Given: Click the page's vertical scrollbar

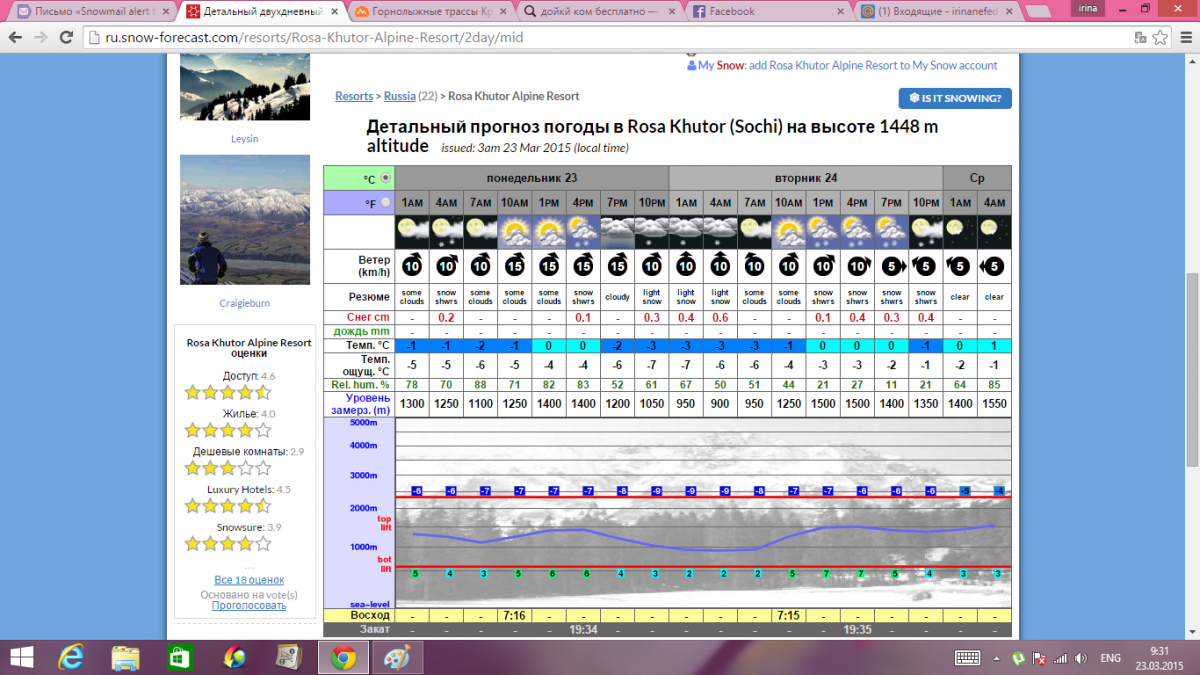Looking at the screenshot, I should 1191,368.
